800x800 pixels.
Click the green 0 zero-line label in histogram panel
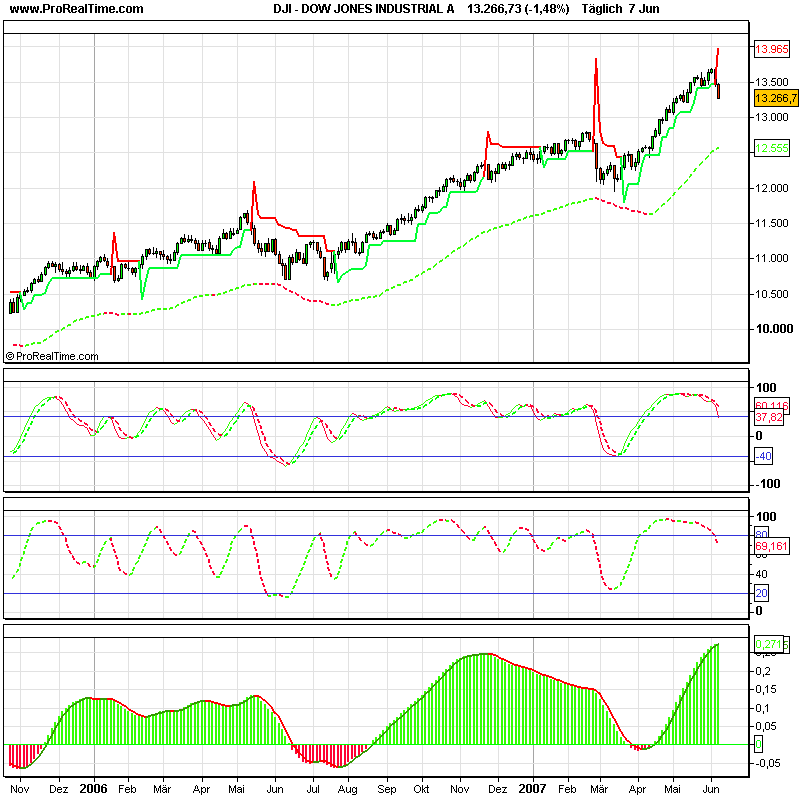click(x=758, y=744)
